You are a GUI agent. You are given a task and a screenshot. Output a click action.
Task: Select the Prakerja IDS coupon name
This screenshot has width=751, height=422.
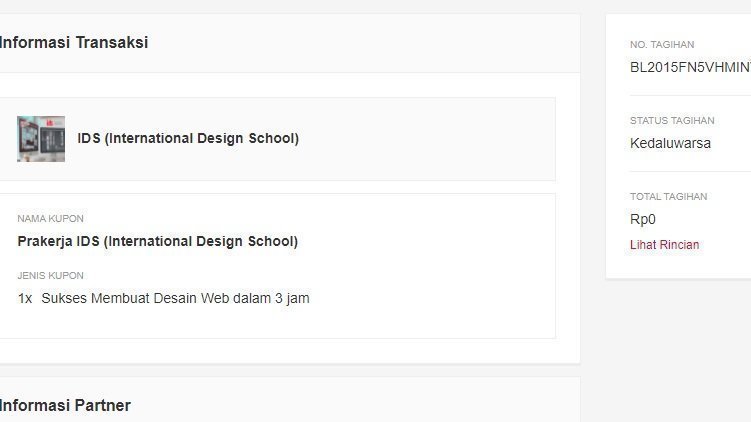coord(158,241)
